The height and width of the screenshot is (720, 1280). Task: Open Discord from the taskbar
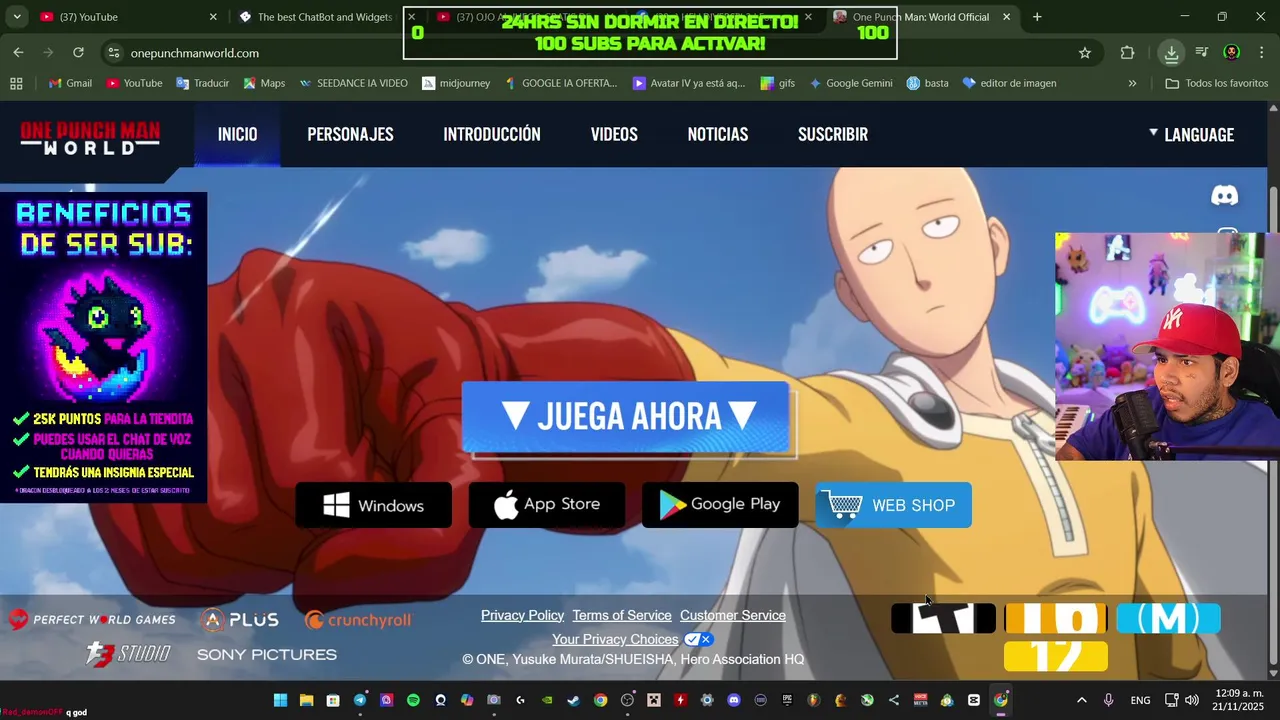pos(734,700)
